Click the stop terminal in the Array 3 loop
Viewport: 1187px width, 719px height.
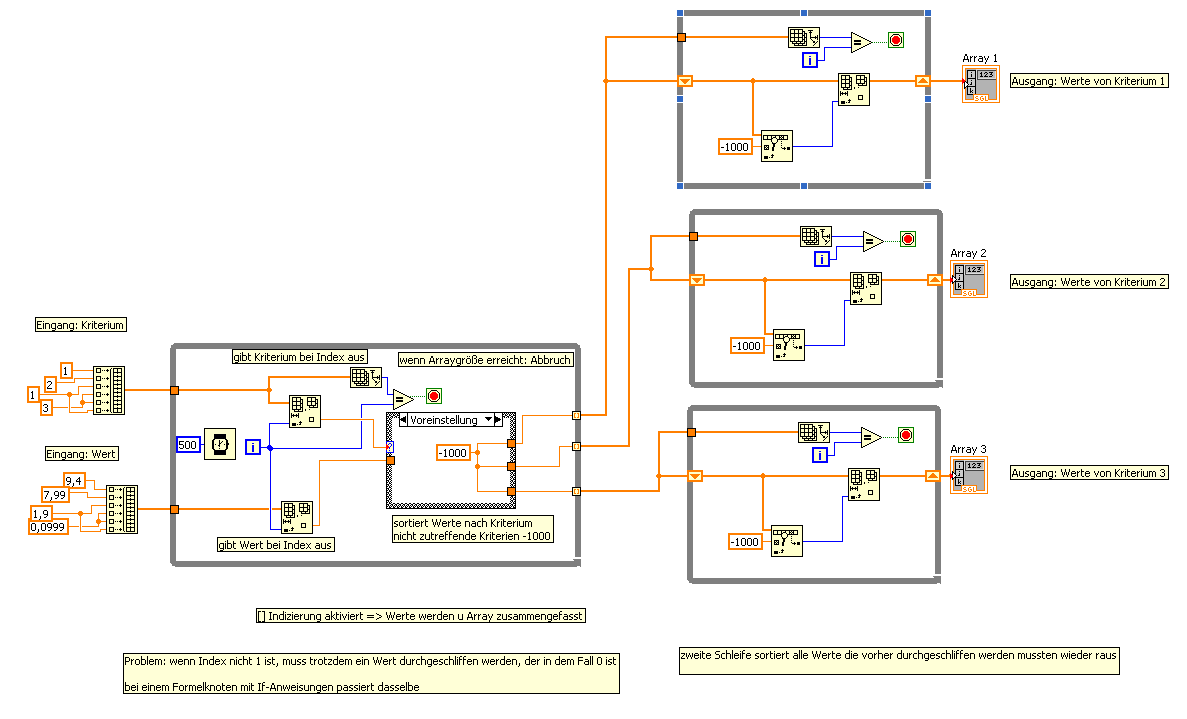tap(906, 435)
